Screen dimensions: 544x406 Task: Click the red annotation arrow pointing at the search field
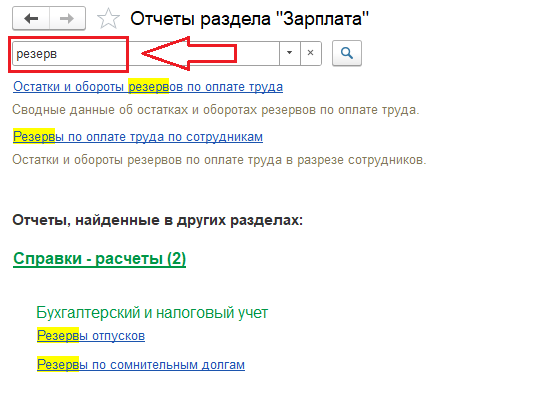click(189, 53)
